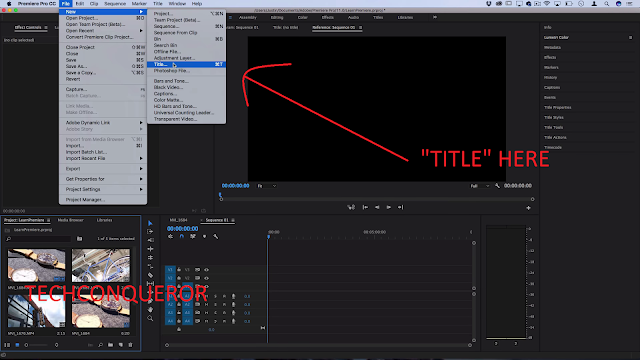
Task: Solo audio track A3
Action: [x=216, y=313]
